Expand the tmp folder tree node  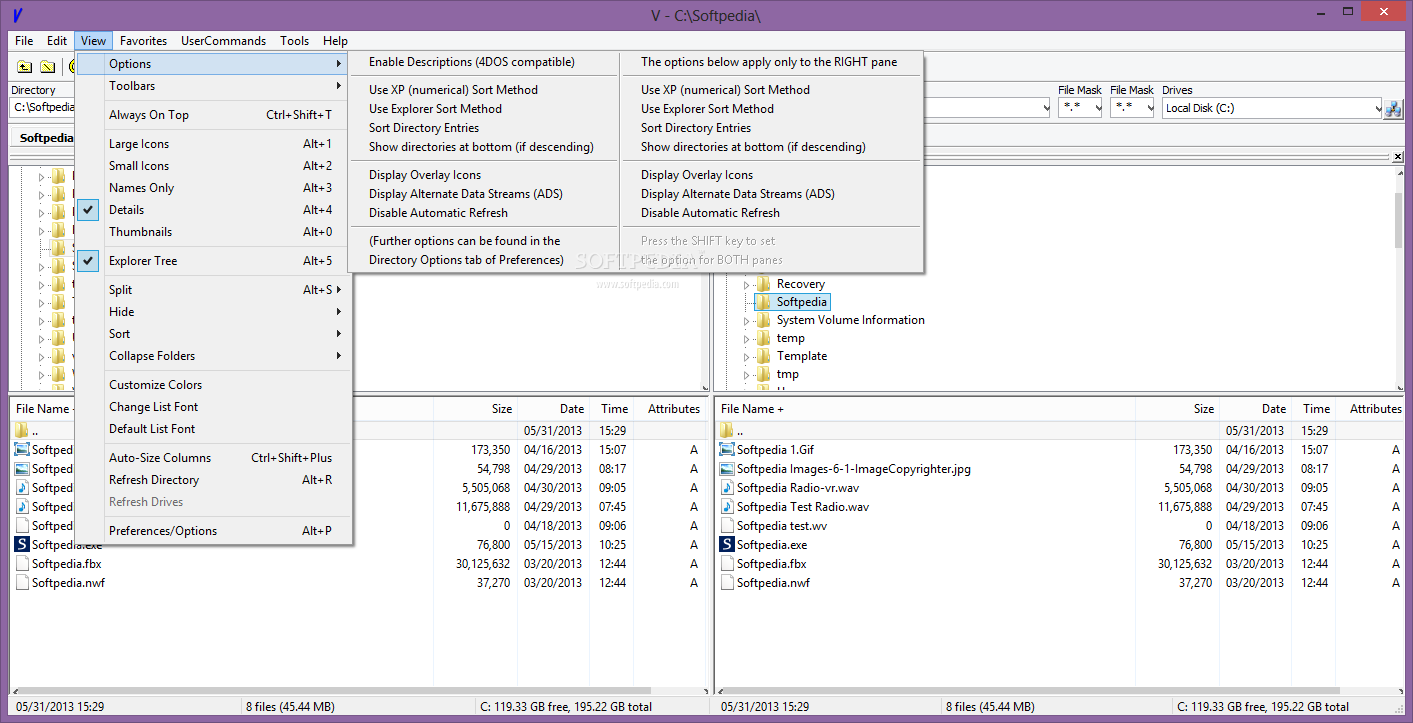(746, 375)
